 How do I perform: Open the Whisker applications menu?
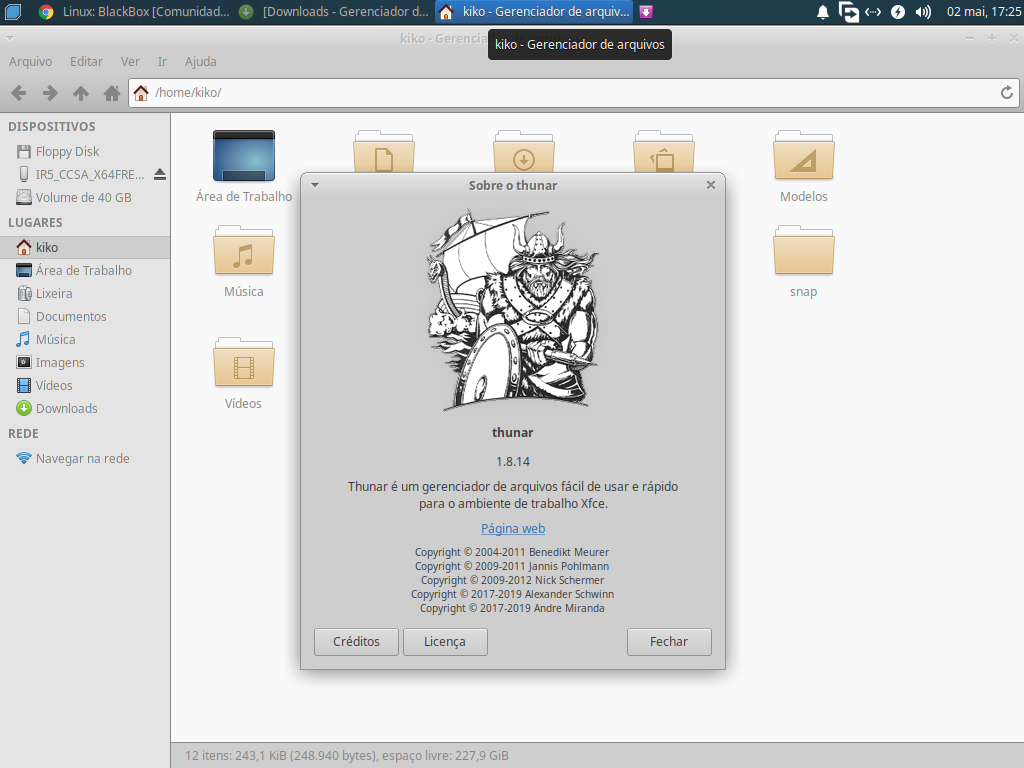click(12, 12)
